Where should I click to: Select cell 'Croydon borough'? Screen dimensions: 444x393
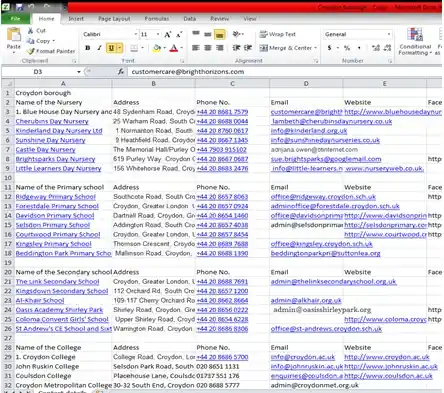(63, 93)
